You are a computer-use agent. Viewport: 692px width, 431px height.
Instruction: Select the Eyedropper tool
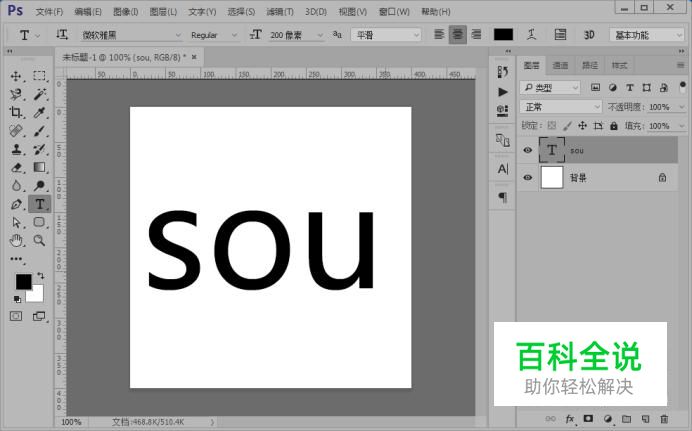(39, 112)
